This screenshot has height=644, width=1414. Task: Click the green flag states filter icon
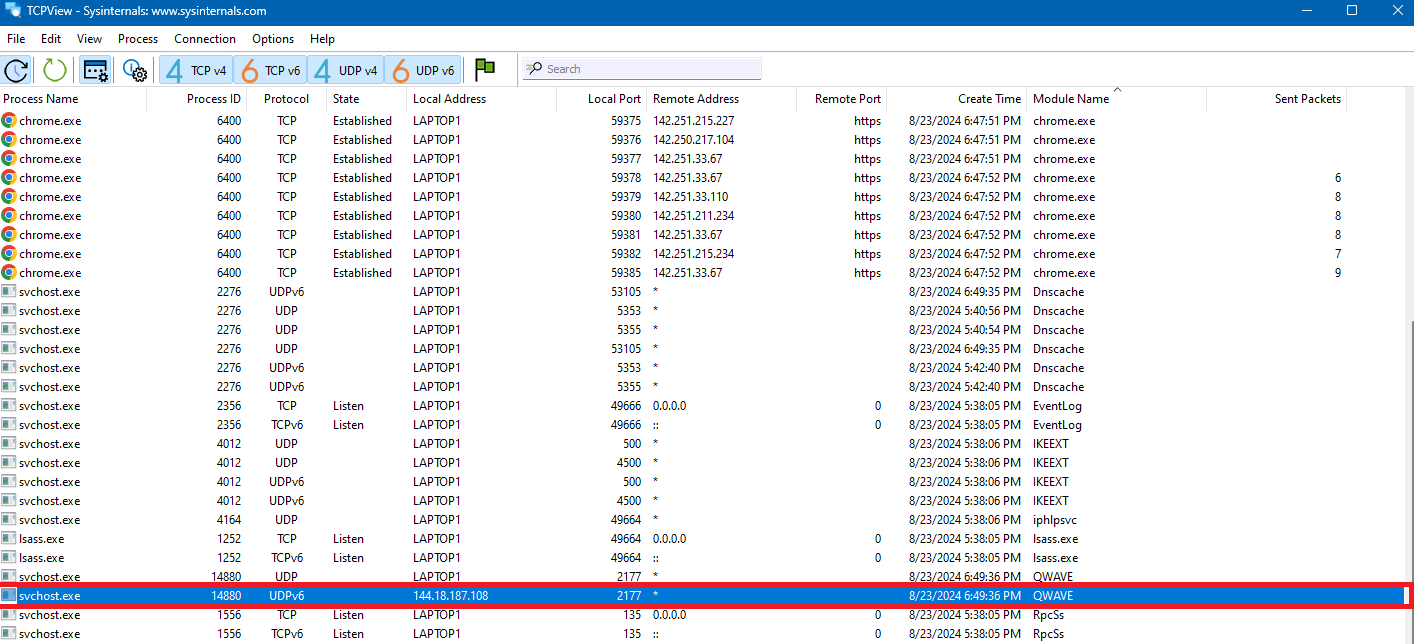[485, 69]
